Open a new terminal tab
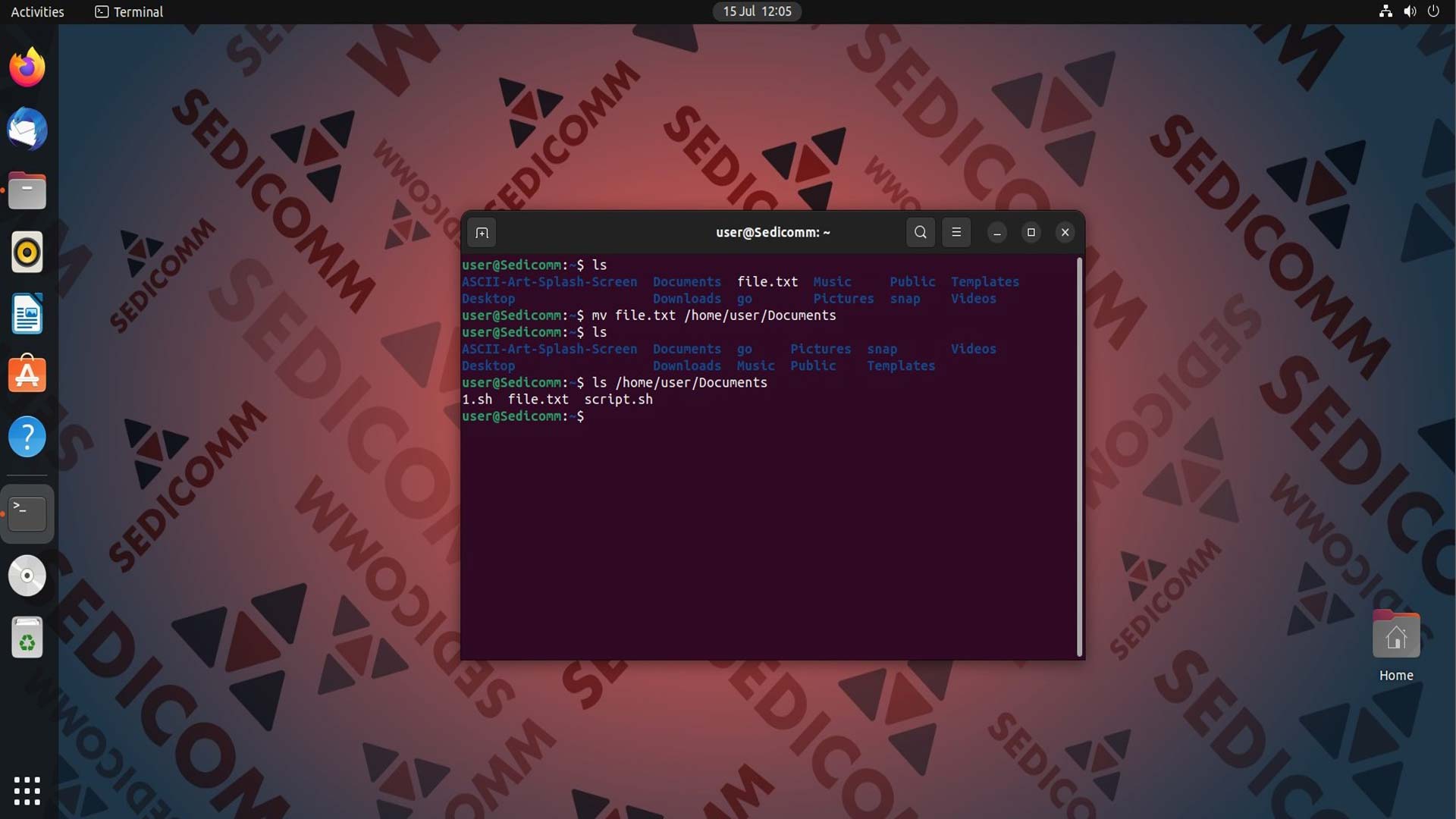The image size is (1456, 819). 482,233
